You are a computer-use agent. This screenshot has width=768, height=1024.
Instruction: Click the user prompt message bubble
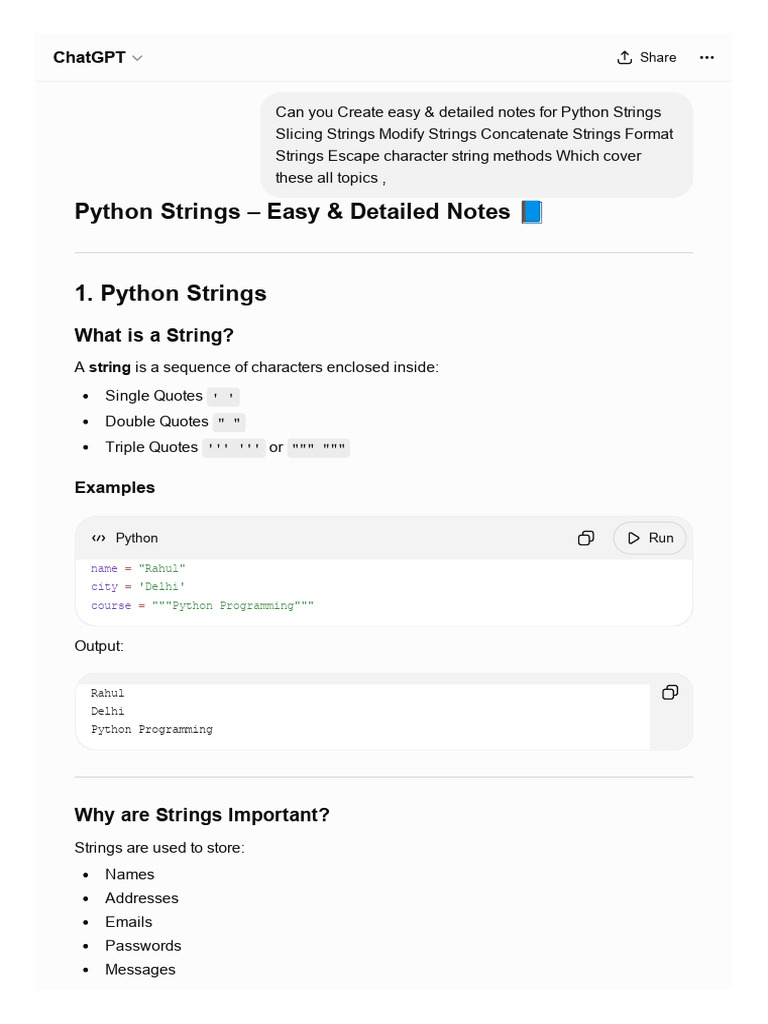[x=477, y=145]
